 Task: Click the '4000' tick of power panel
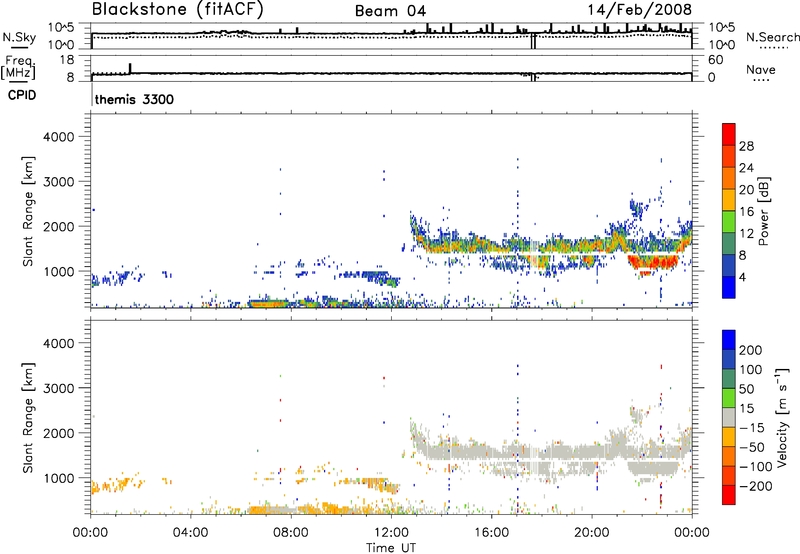[x=58, y=137]
